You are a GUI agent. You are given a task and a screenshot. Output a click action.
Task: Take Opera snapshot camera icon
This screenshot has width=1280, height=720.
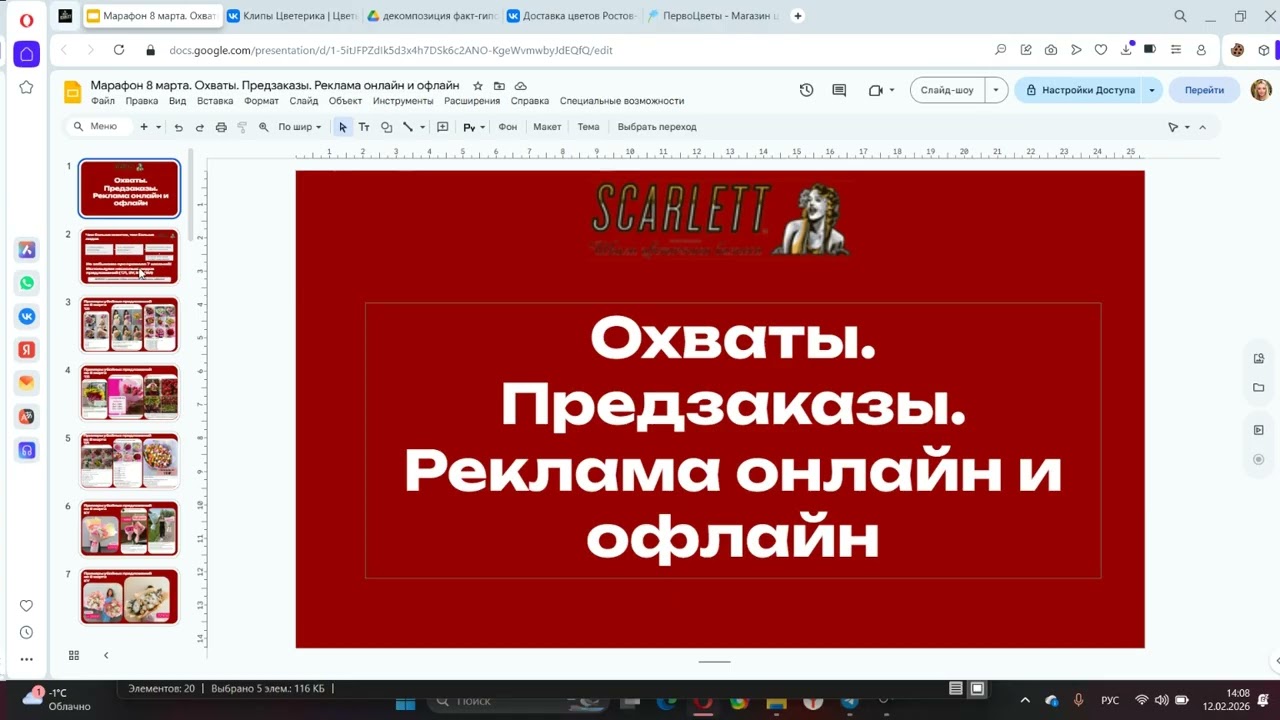(1051, 50)
